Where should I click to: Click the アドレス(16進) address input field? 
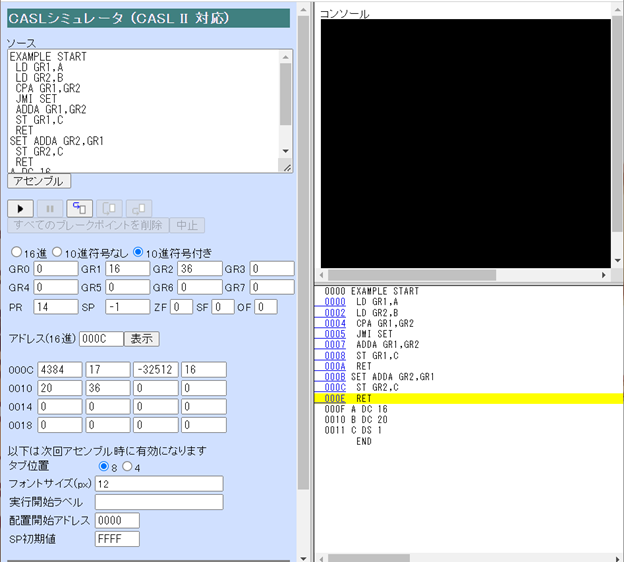click(99, 339)
